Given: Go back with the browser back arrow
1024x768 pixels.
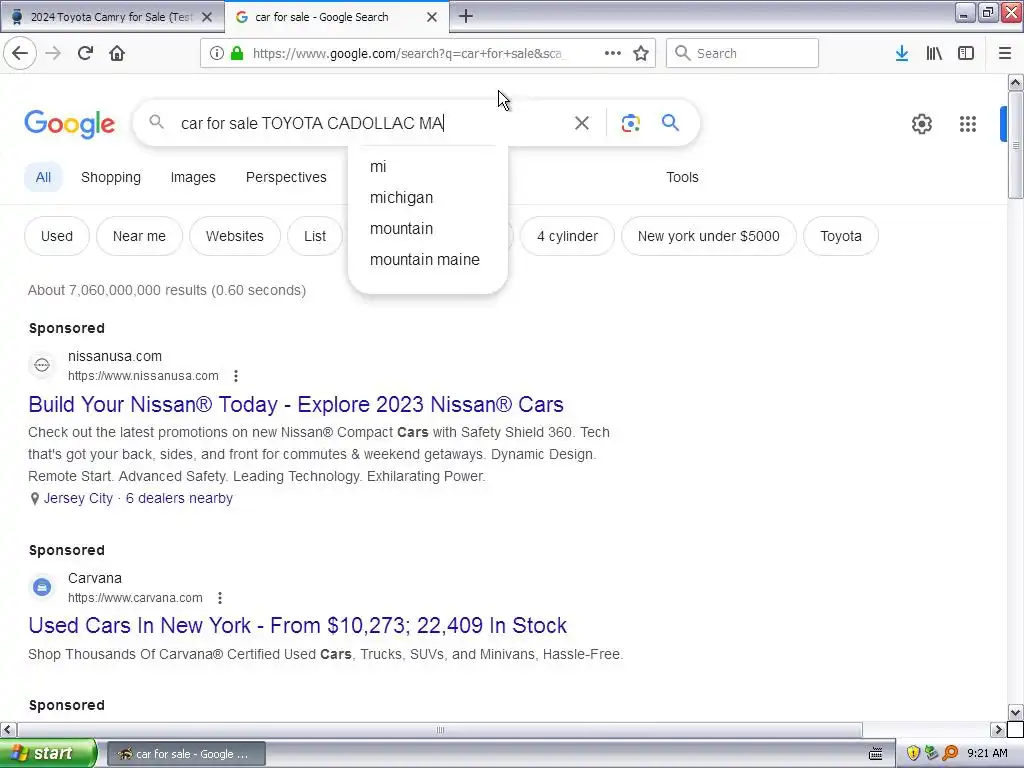Looking at the screenshot, I should pyautogui.click(x=20, y=53).
